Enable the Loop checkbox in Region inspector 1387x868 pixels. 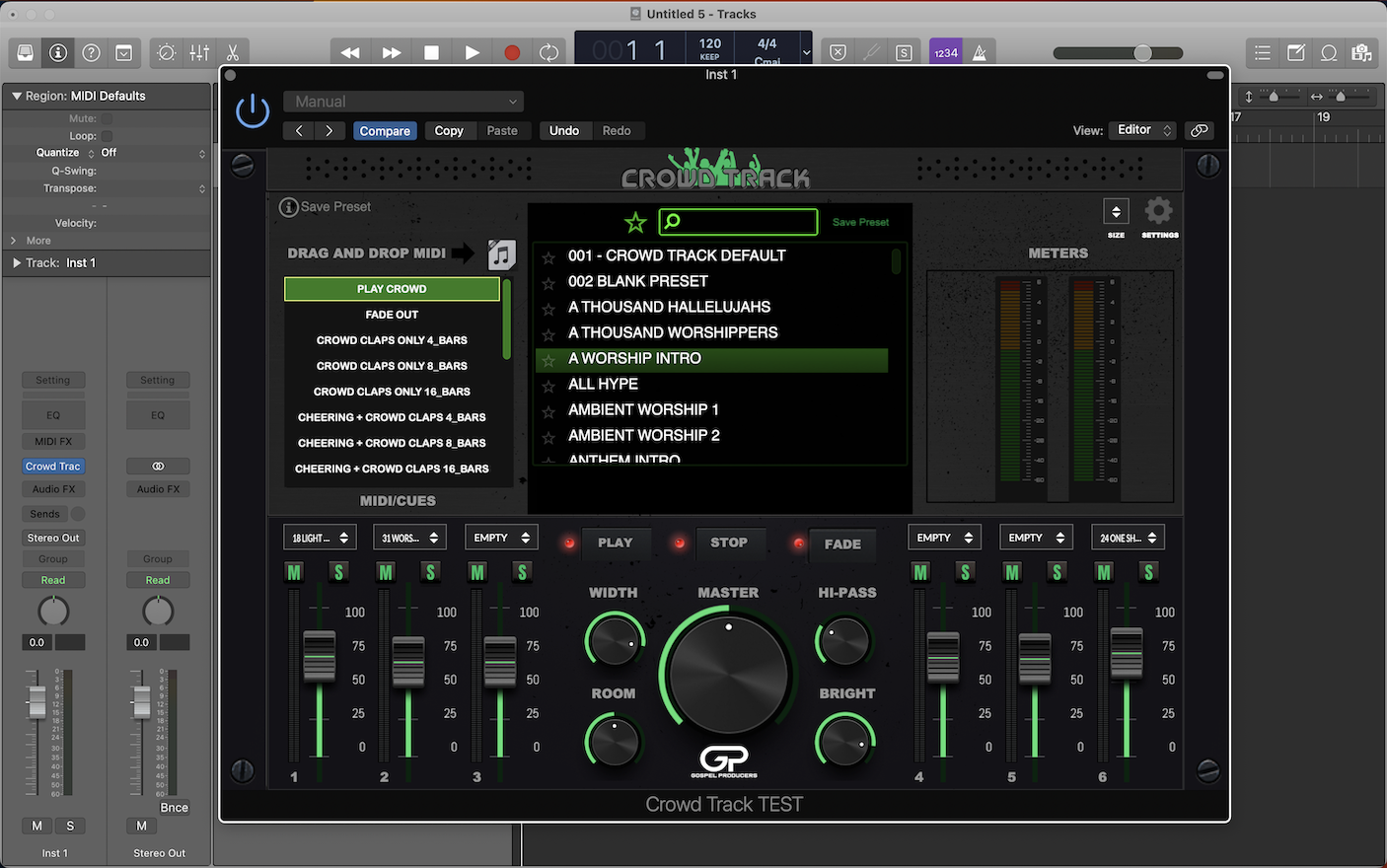pyautogui.click(x=107, y=136)
